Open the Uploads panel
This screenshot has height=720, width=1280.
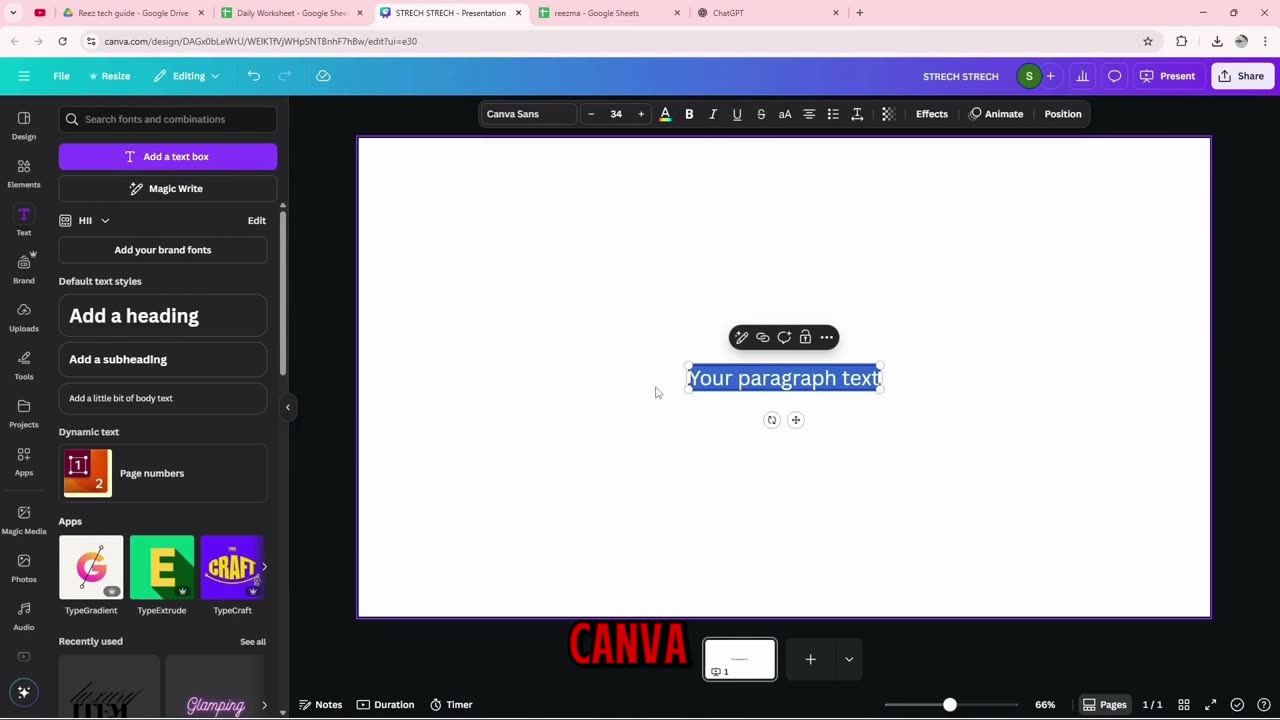24,317
